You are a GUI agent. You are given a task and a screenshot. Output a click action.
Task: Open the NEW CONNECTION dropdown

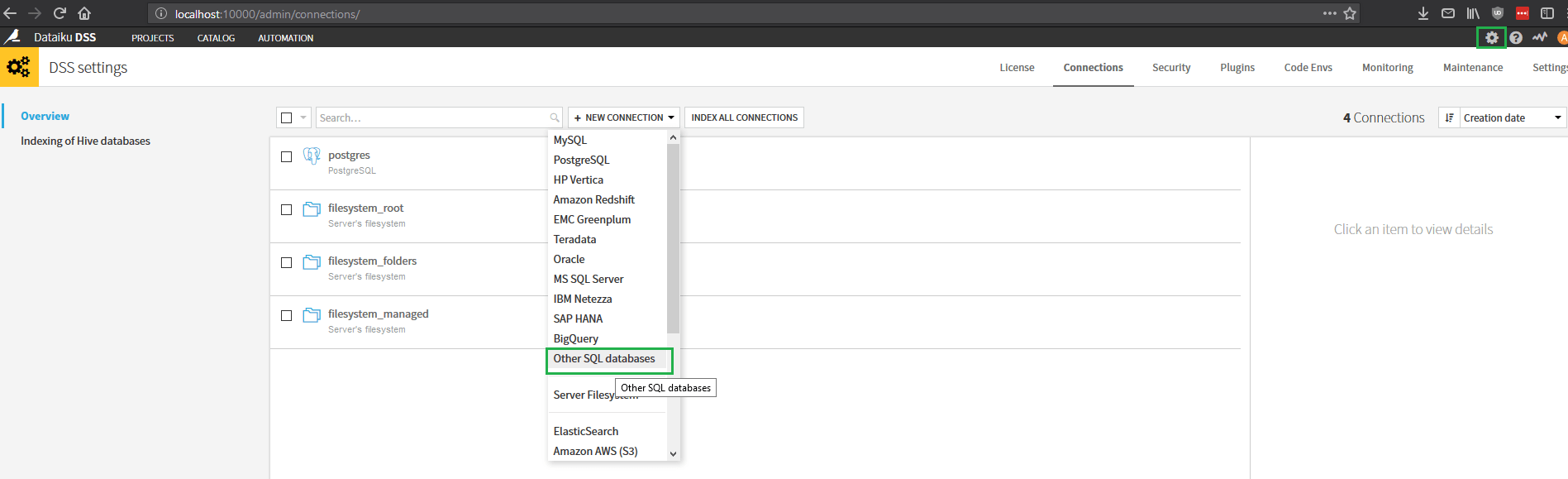[623, 117]
